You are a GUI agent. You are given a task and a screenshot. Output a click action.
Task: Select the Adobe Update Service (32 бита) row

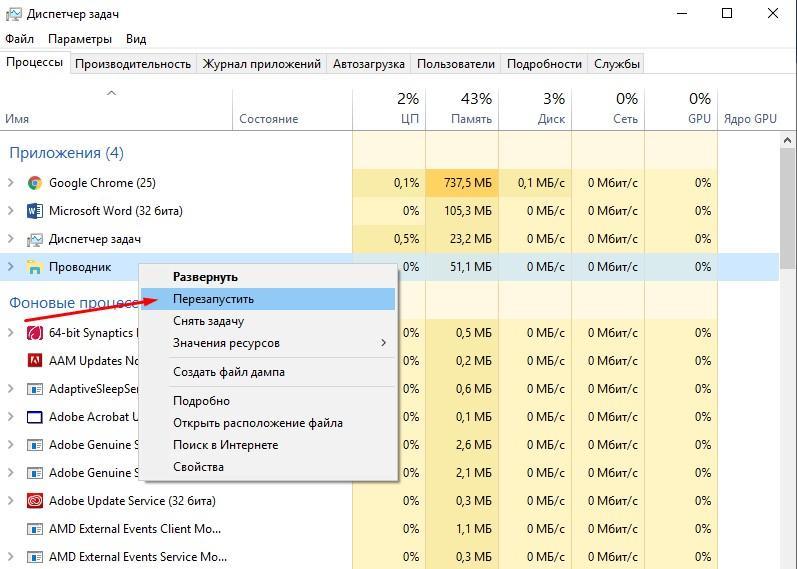pos(389,501)
